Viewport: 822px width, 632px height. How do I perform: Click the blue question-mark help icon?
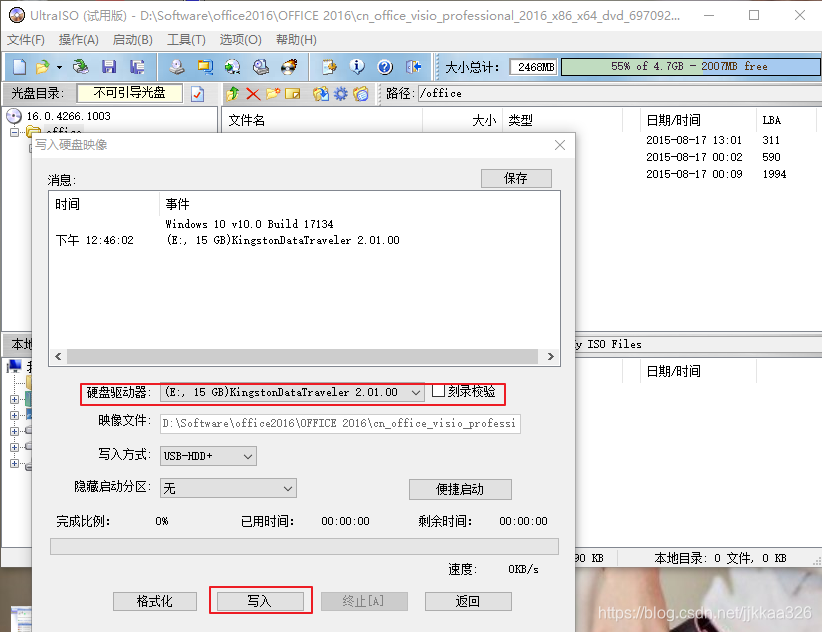click(385, 67)
